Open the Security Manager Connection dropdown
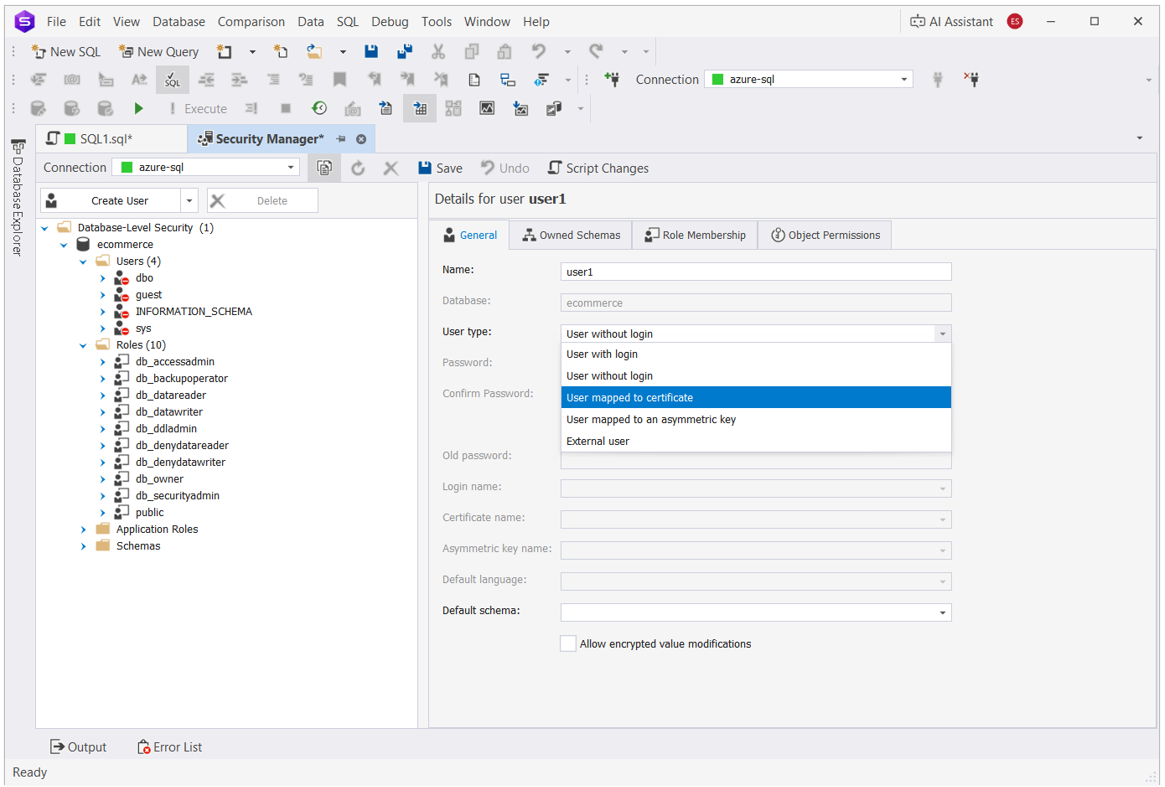 291,167
